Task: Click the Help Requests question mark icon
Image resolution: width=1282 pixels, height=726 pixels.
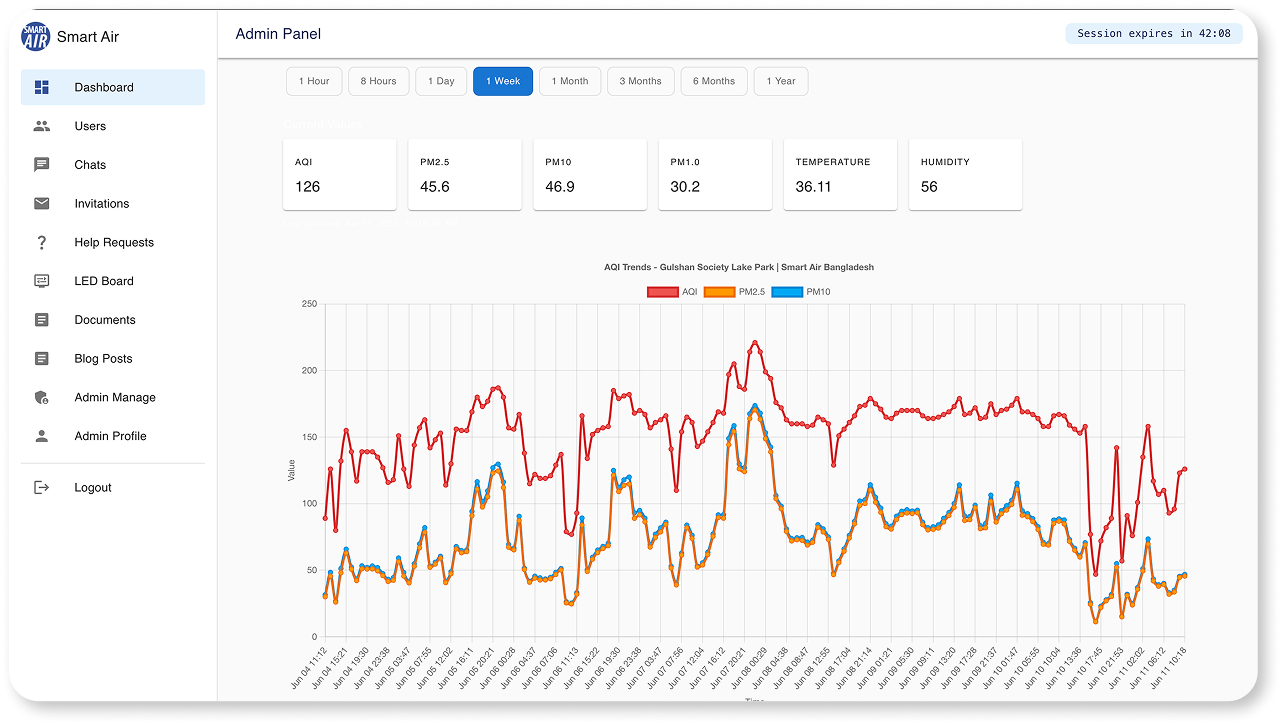Action: click(x=42, y=242)
